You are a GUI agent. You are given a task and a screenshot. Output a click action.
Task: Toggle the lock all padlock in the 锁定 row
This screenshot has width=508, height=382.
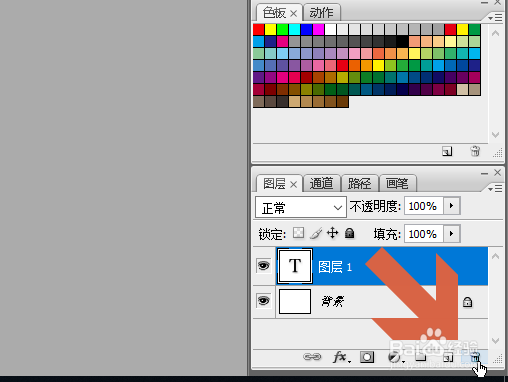click(x=349, y=233)
